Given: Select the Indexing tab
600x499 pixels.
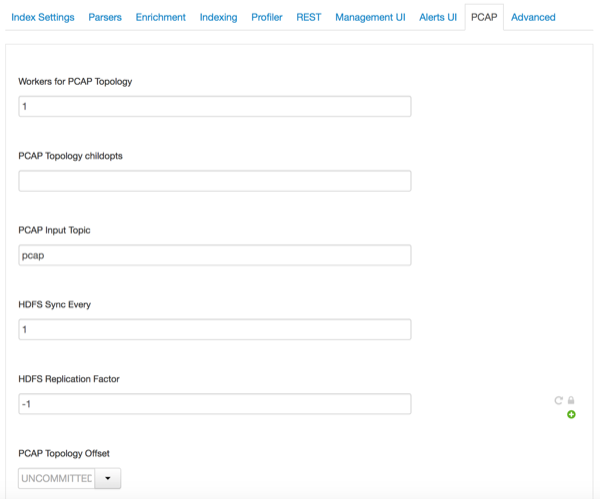Looking at the screenshot, I should [218, 17].
